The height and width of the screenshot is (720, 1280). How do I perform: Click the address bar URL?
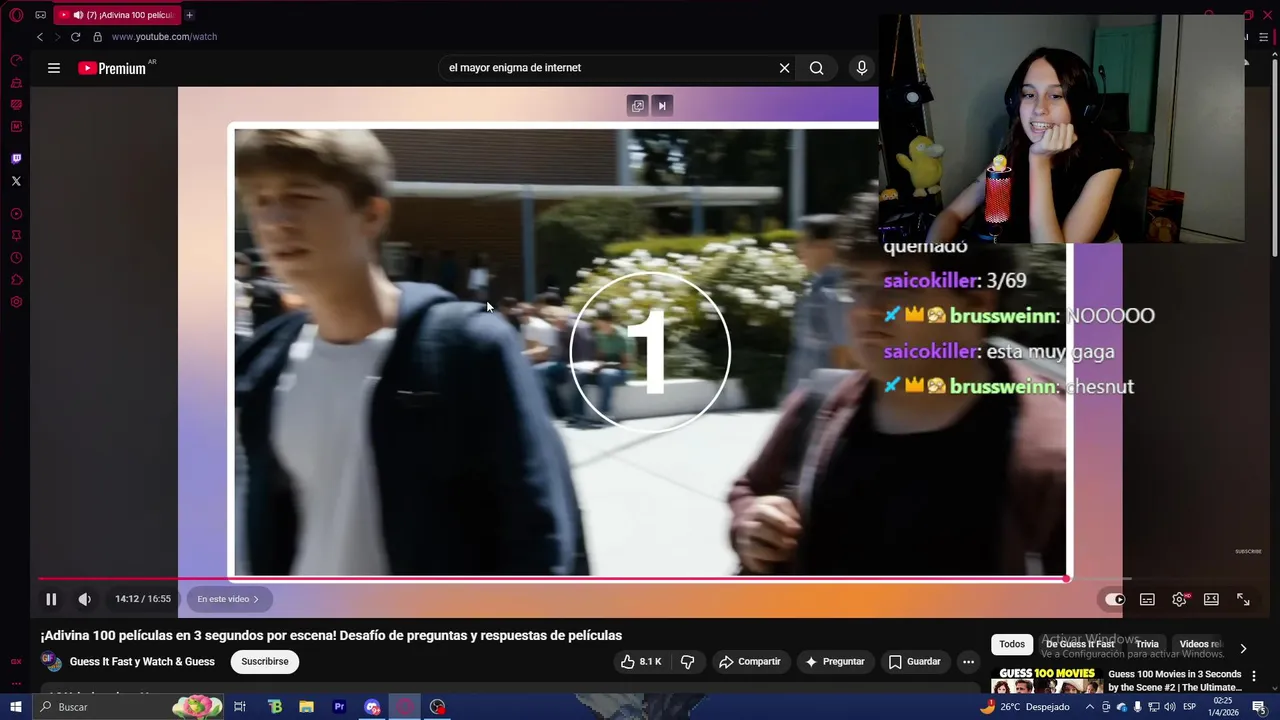pyautogui.click(x=164, y=37)
